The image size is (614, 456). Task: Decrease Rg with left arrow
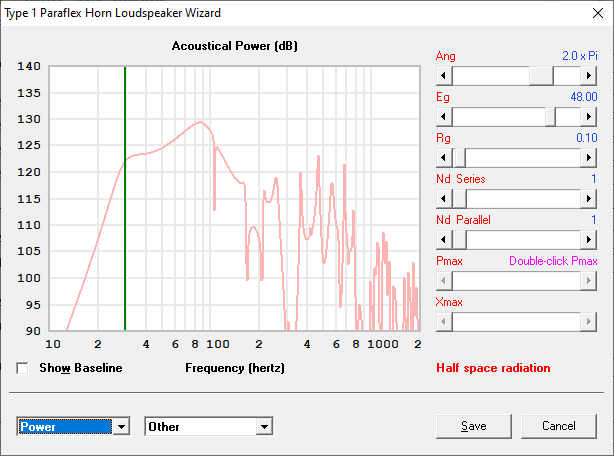click(444, 158)
